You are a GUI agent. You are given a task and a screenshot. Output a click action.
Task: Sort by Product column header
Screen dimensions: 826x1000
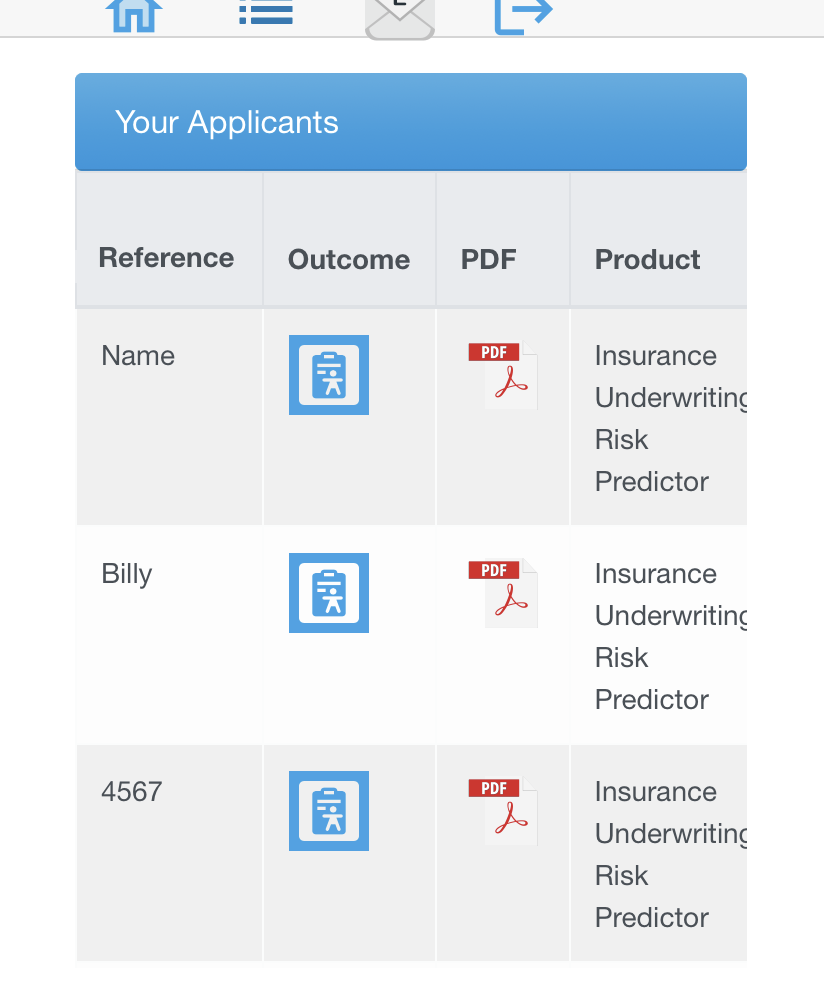647,260
